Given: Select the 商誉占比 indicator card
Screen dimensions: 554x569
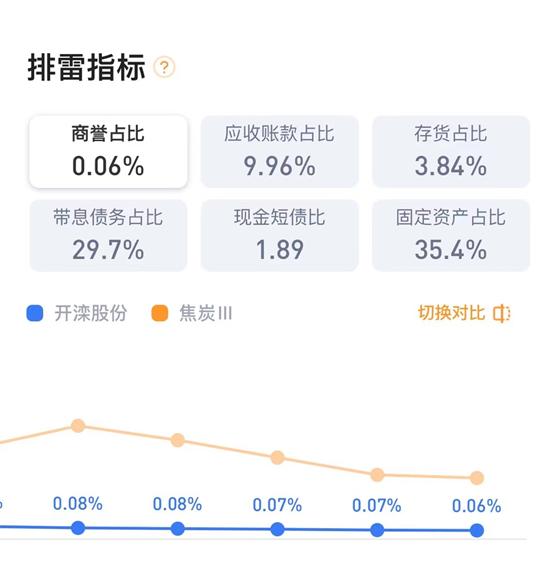Looking at the screenshot, I should click(x=108, y=152).
